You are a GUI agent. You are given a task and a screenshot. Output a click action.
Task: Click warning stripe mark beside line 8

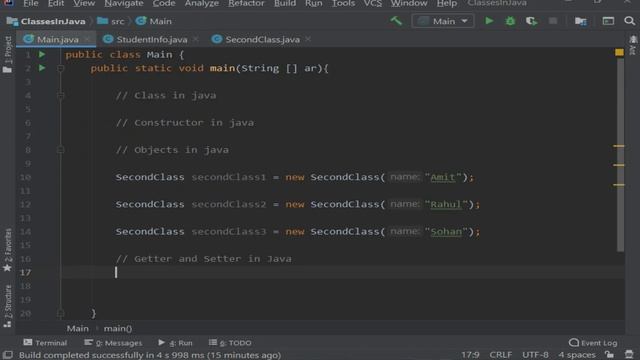[619, 146]
